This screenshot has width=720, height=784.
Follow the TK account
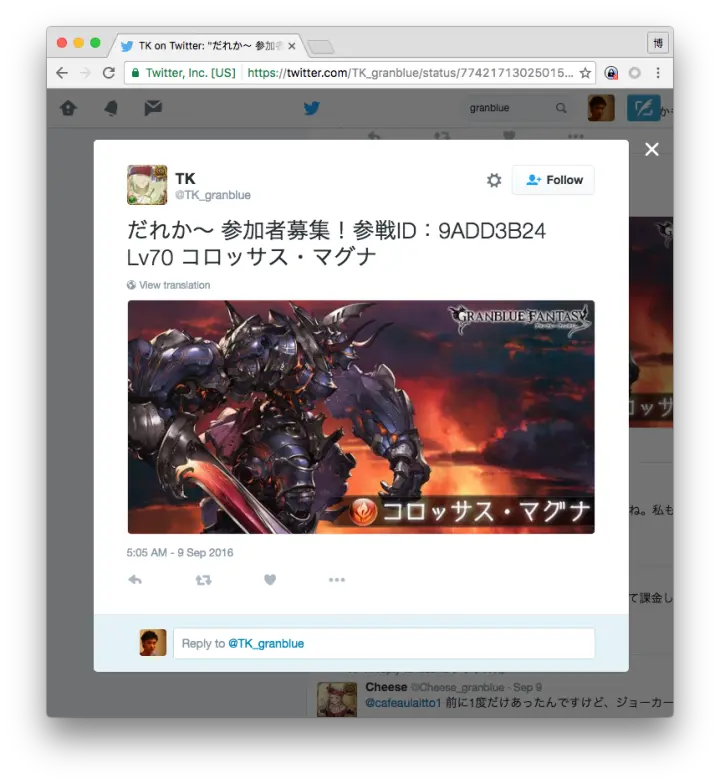coord(553,180)
